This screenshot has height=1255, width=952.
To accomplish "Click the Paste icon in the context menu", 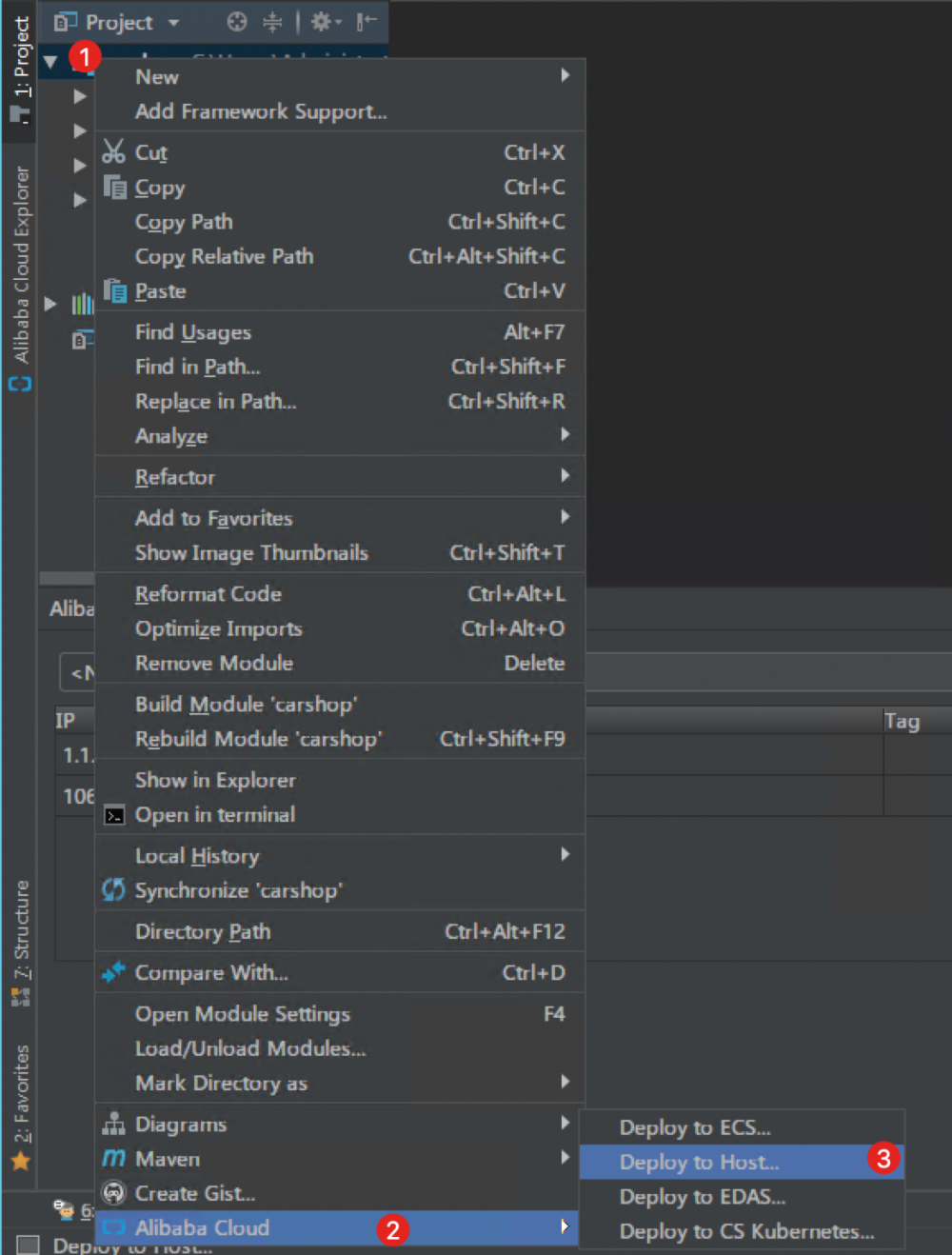I will pos(114,290).
